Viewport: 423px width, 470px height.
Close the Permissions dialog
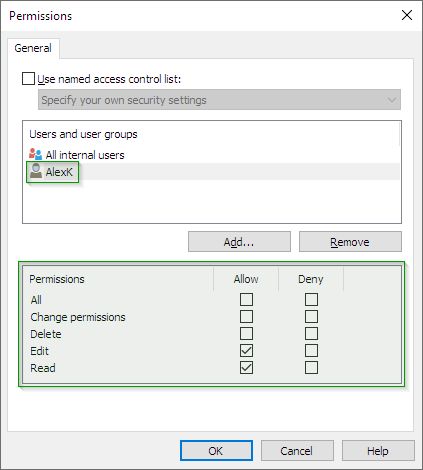(x=407, y=15)
